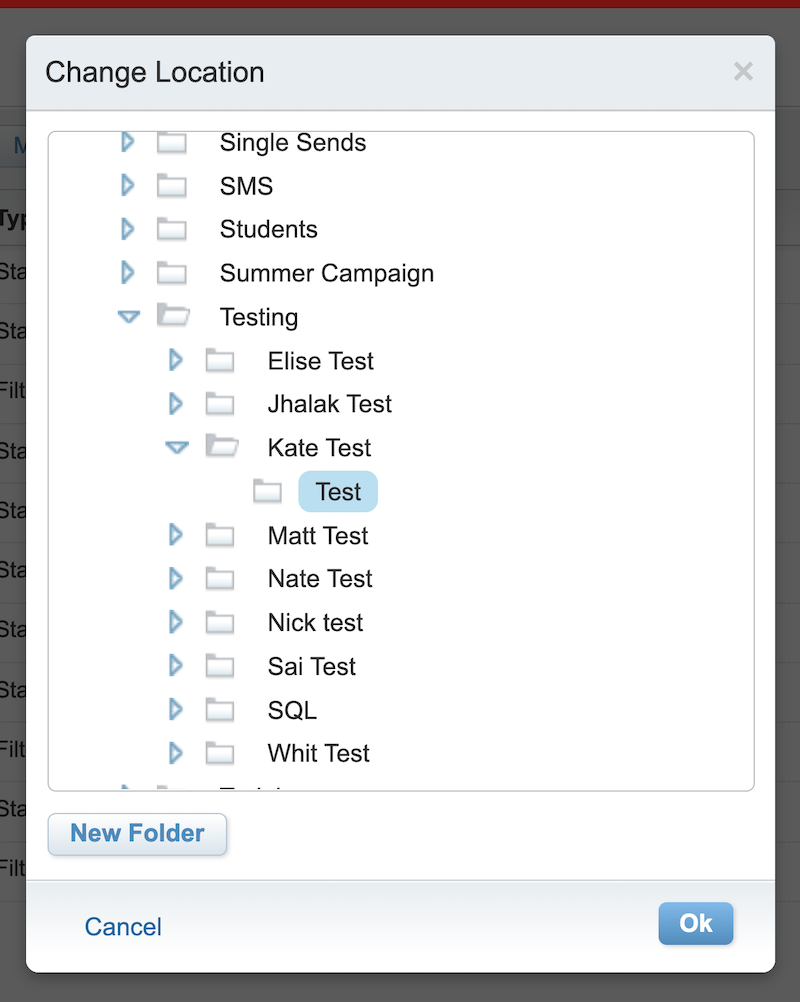Viewport: 800px width, 1002px height.
Task: Cancel the Change Location dialog
Action: click(x=123, y=927)
